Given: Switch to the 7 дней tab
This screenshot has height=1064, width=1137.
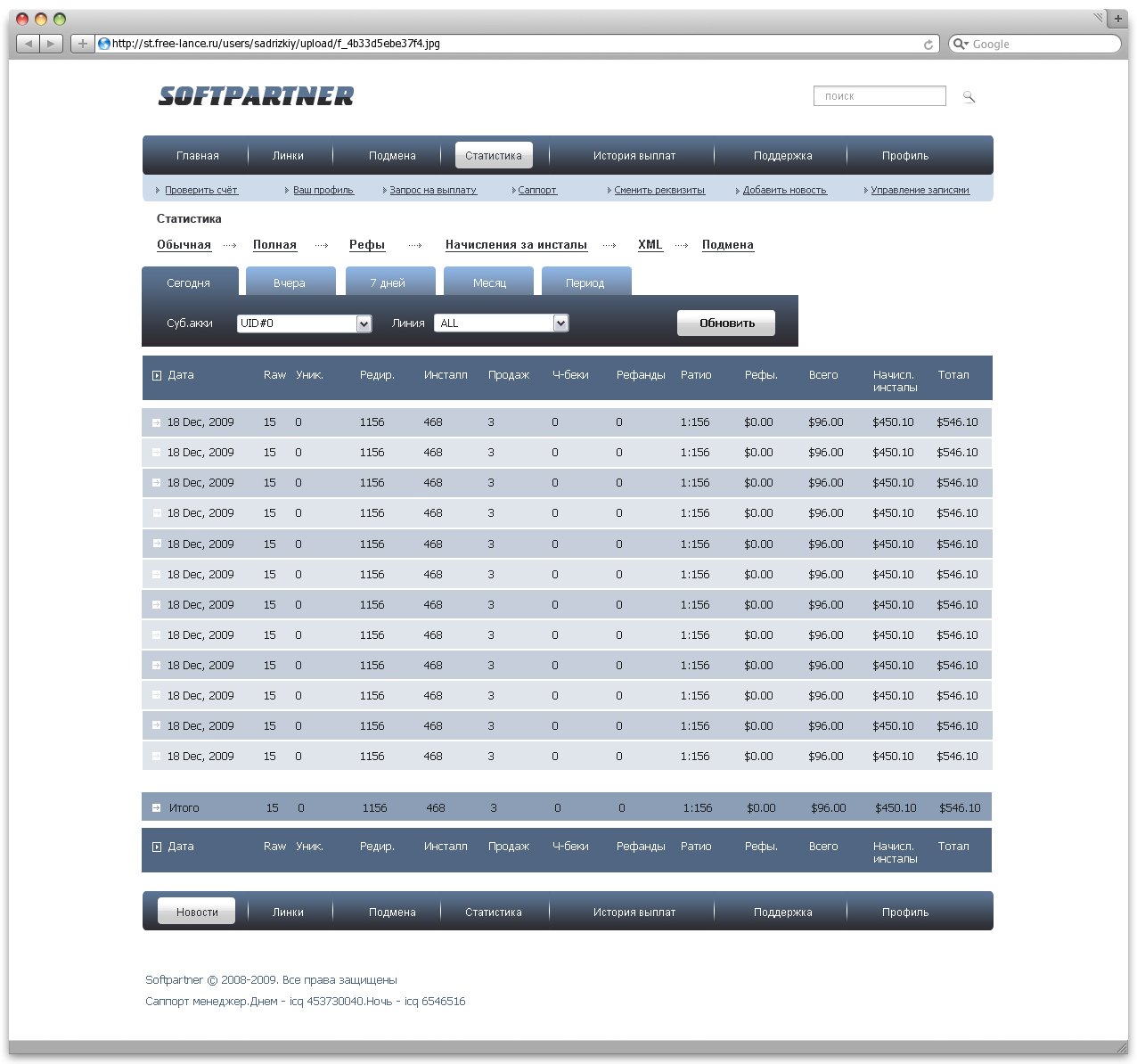Looking at the screenshot, I should coord(389,282).
